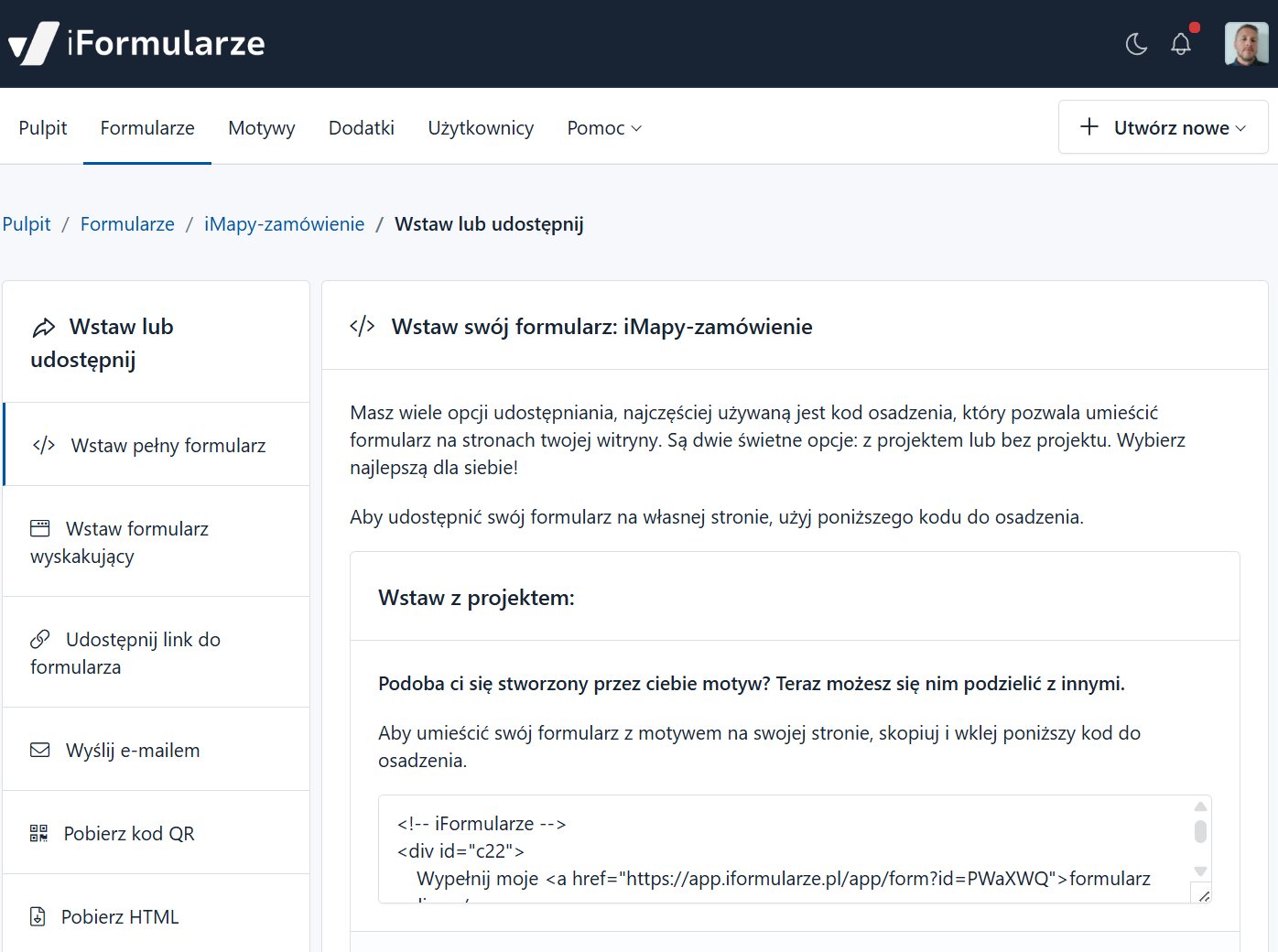Click the file download icon for Pobierz HTML

pos(38,916)
